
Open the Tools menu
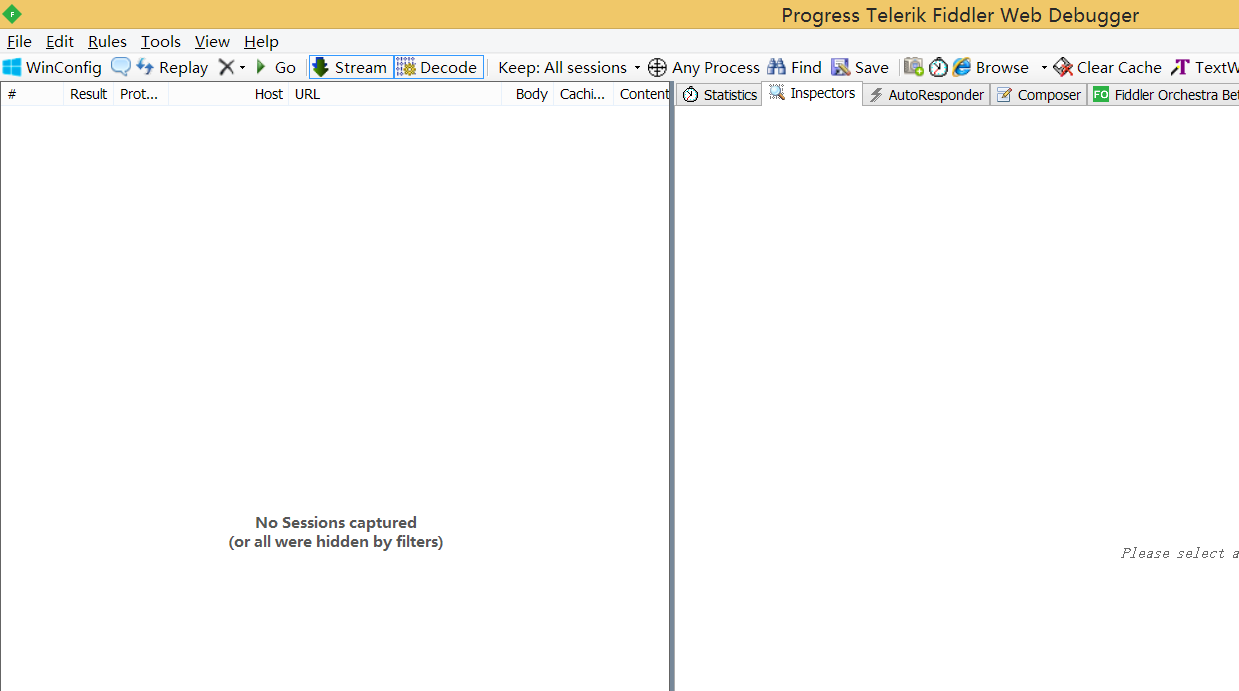(x=161, y=41)
